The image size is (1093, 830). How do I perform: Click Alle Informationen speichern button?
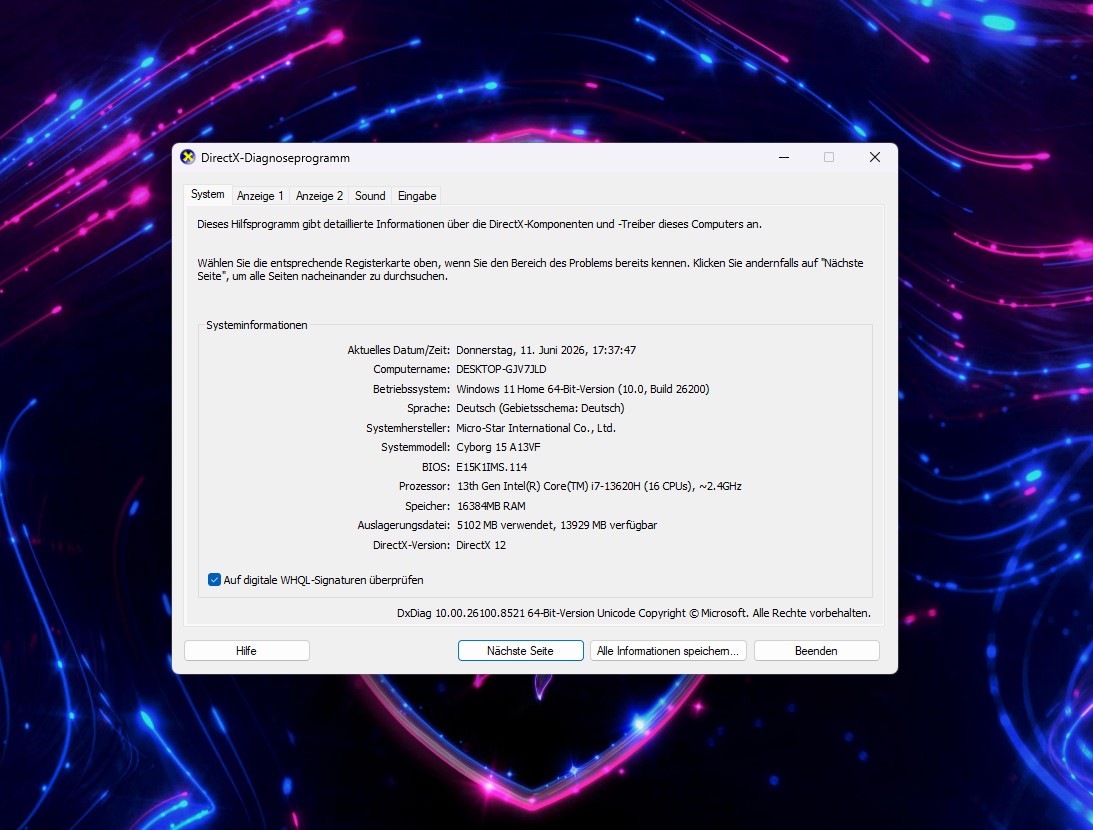(668, 651)
